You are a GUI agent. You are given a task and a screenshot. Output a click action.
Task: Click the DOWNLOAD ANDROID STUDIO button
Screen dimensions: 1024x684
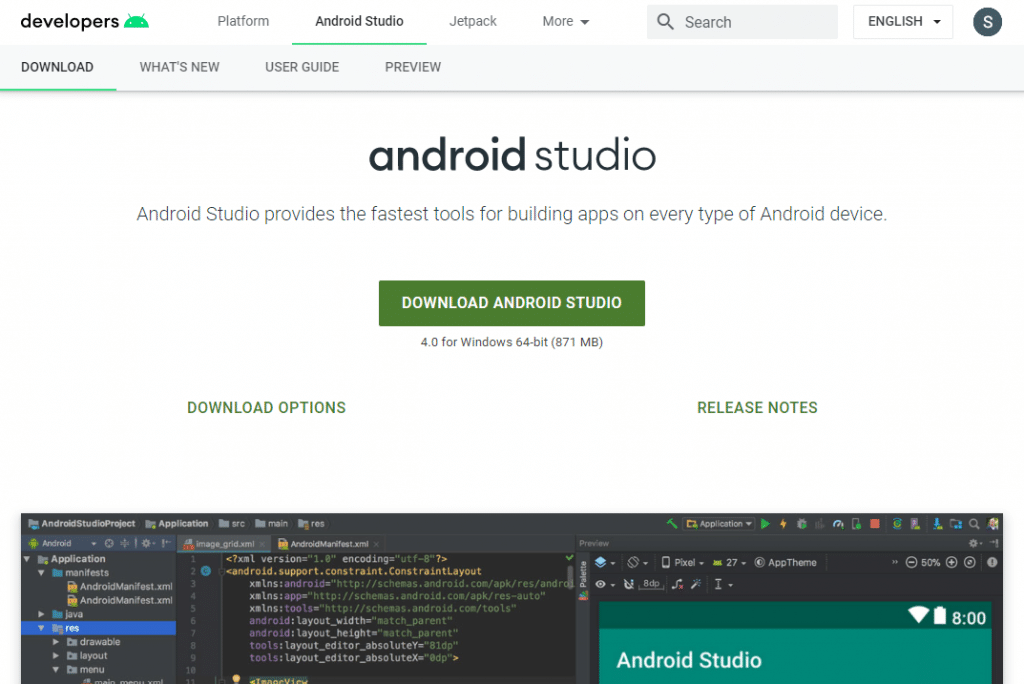pyautogui.click(x=511, y=303)
